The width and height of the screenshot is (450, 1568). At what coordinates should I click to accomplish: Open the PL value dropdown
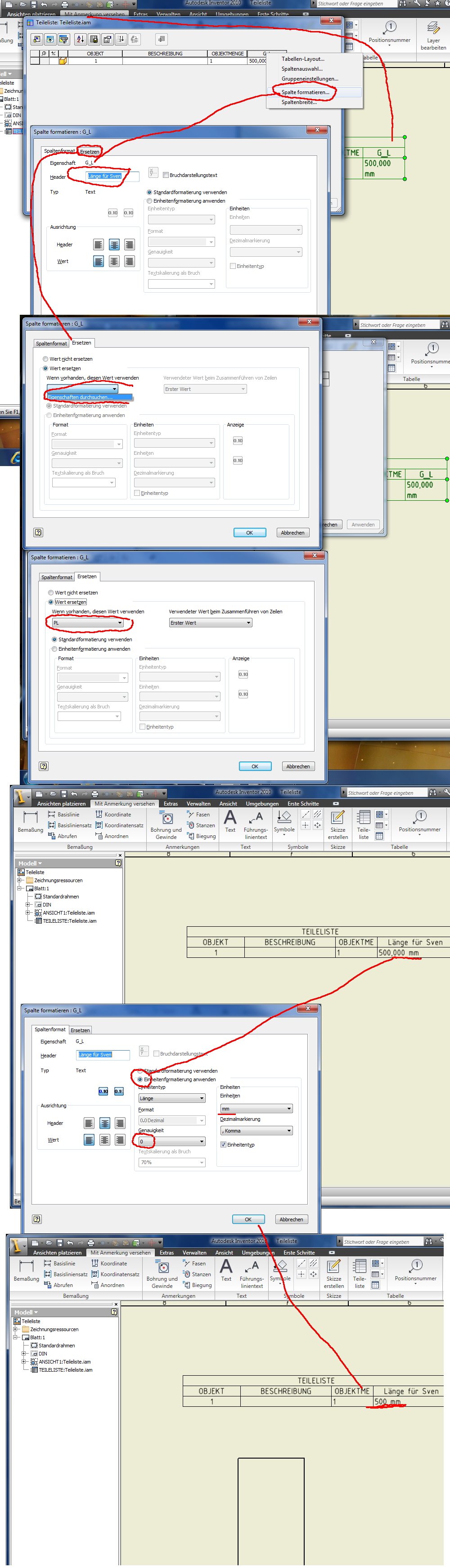click(88, 623)
